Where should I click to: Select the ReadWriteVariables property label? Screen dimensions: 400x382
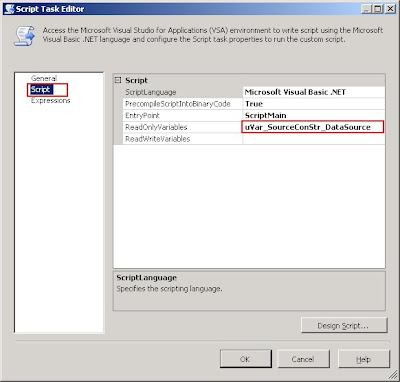coord(158,139)
